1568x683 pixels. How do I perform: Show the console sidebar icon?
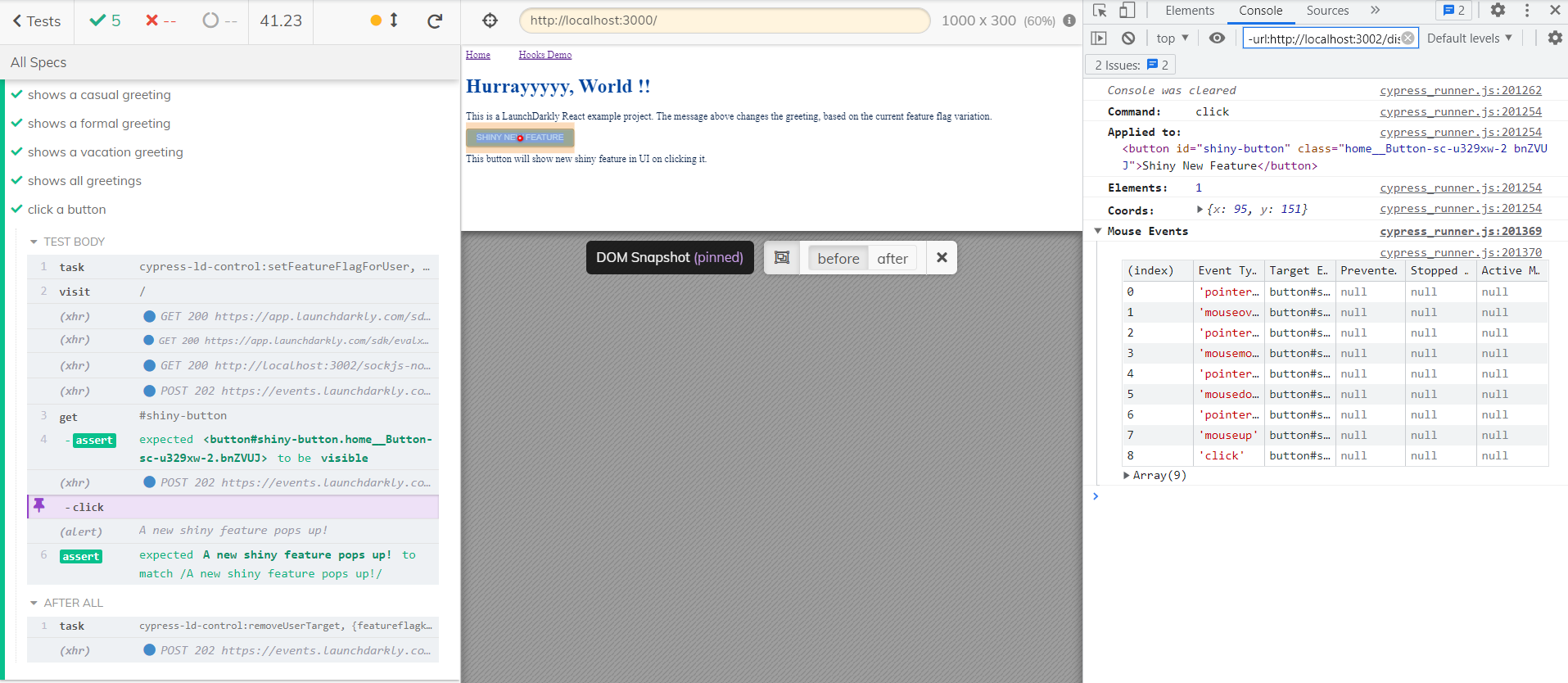pos(1099,38)
